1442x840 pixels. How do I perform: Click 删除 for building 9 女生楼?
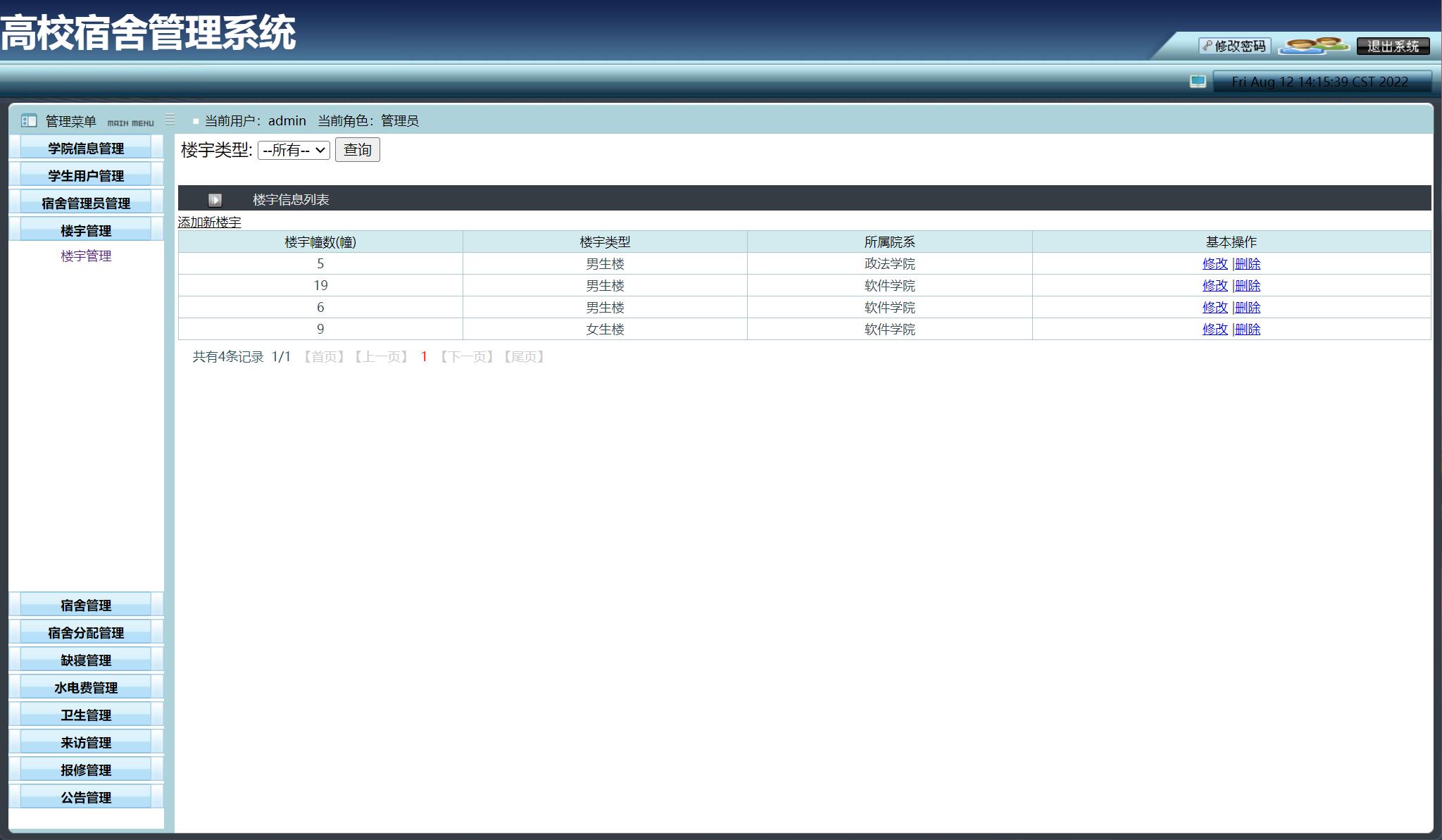coord(1248,330)
